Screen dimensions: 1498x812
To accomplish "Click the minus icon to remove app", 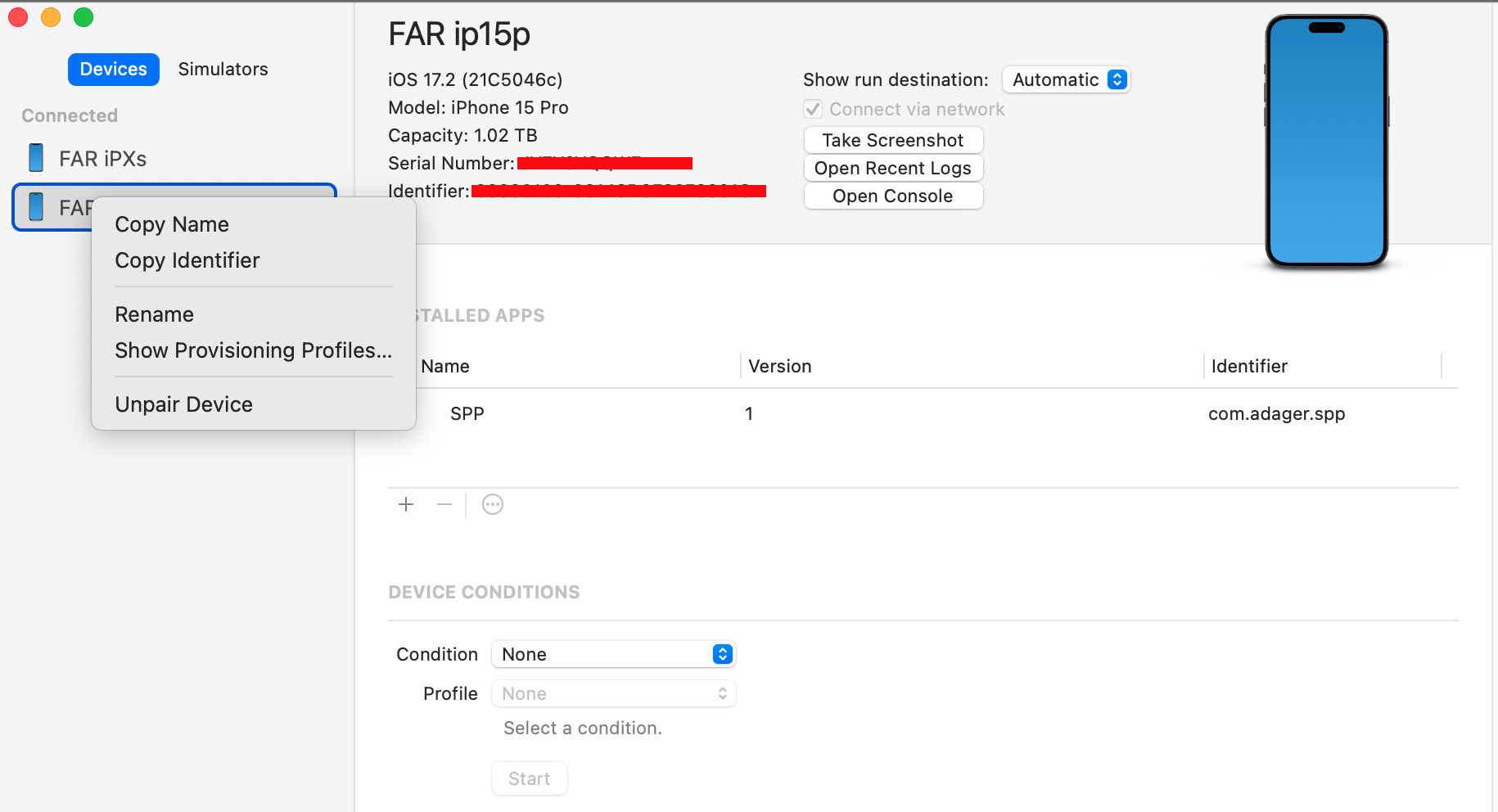I will (444, 504).
